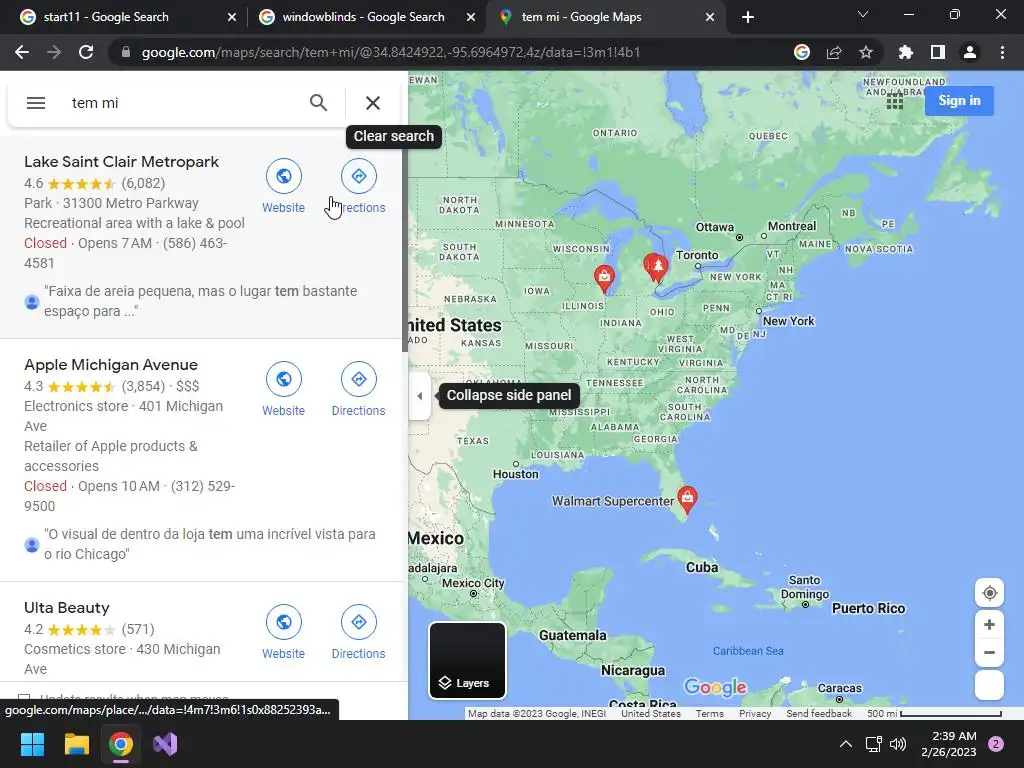Share this page from address bar
1024x768 pixels.
click(x=834, y=52)
